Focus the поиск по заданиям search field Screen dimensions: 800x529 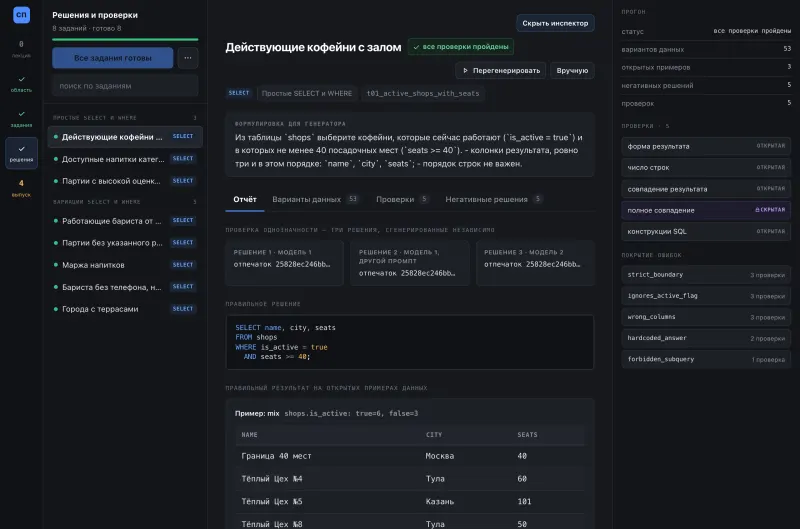point(125,86)
